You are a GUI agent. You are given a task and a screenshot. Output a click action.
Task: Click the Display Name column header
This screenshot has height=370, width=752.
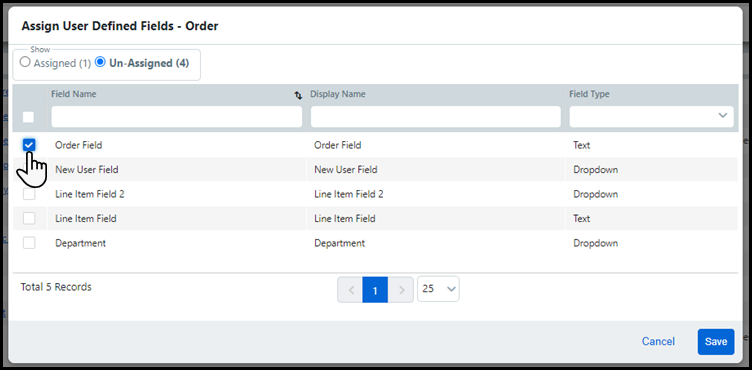338,94
